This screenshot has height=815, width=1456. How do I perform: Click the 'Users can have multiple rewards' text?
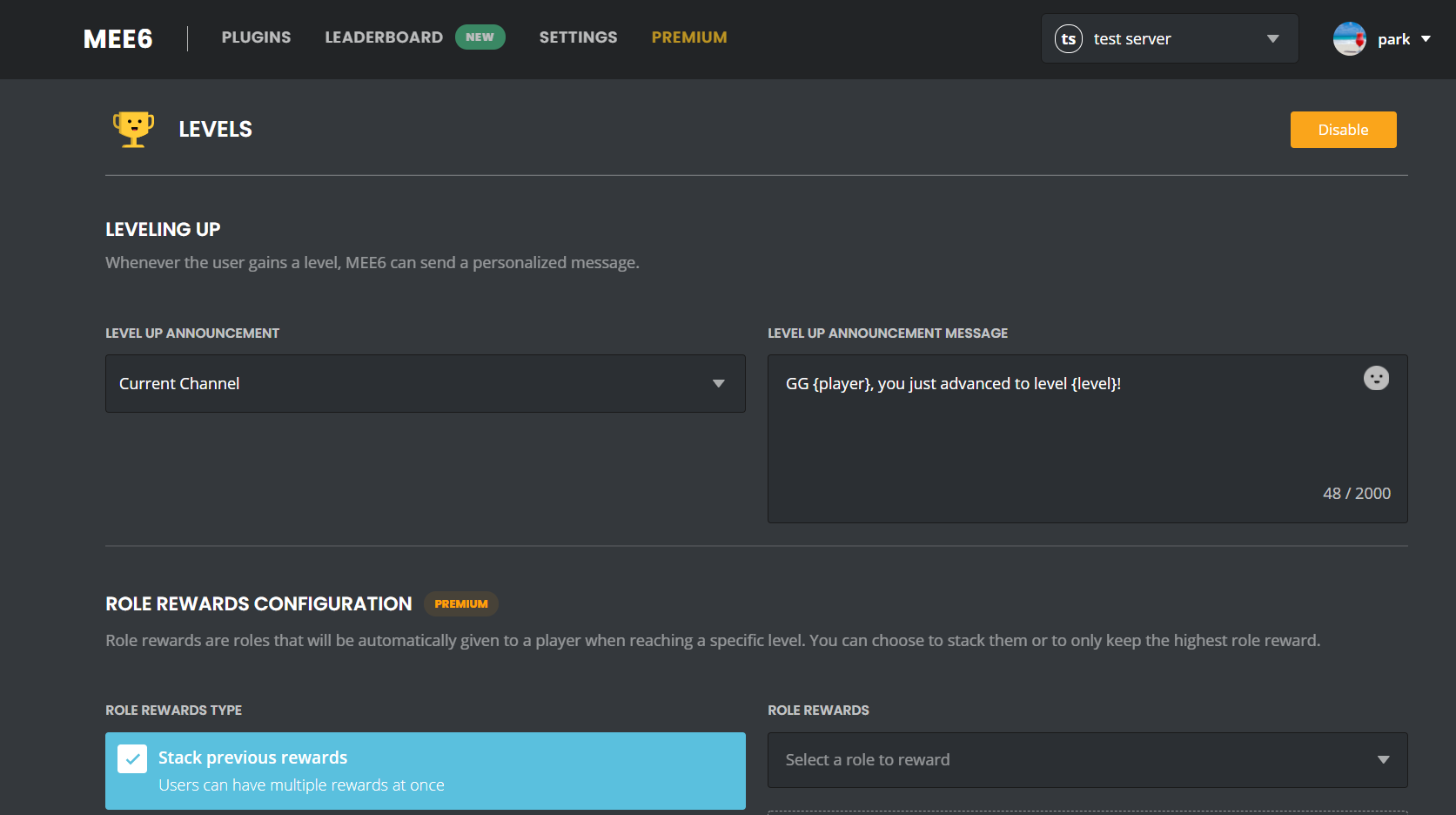click(x=301, y=785)
